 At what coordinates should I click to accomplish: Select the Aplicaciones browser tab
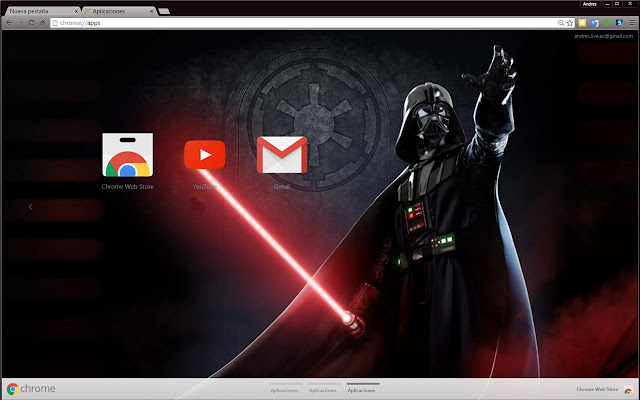(119, 11)
